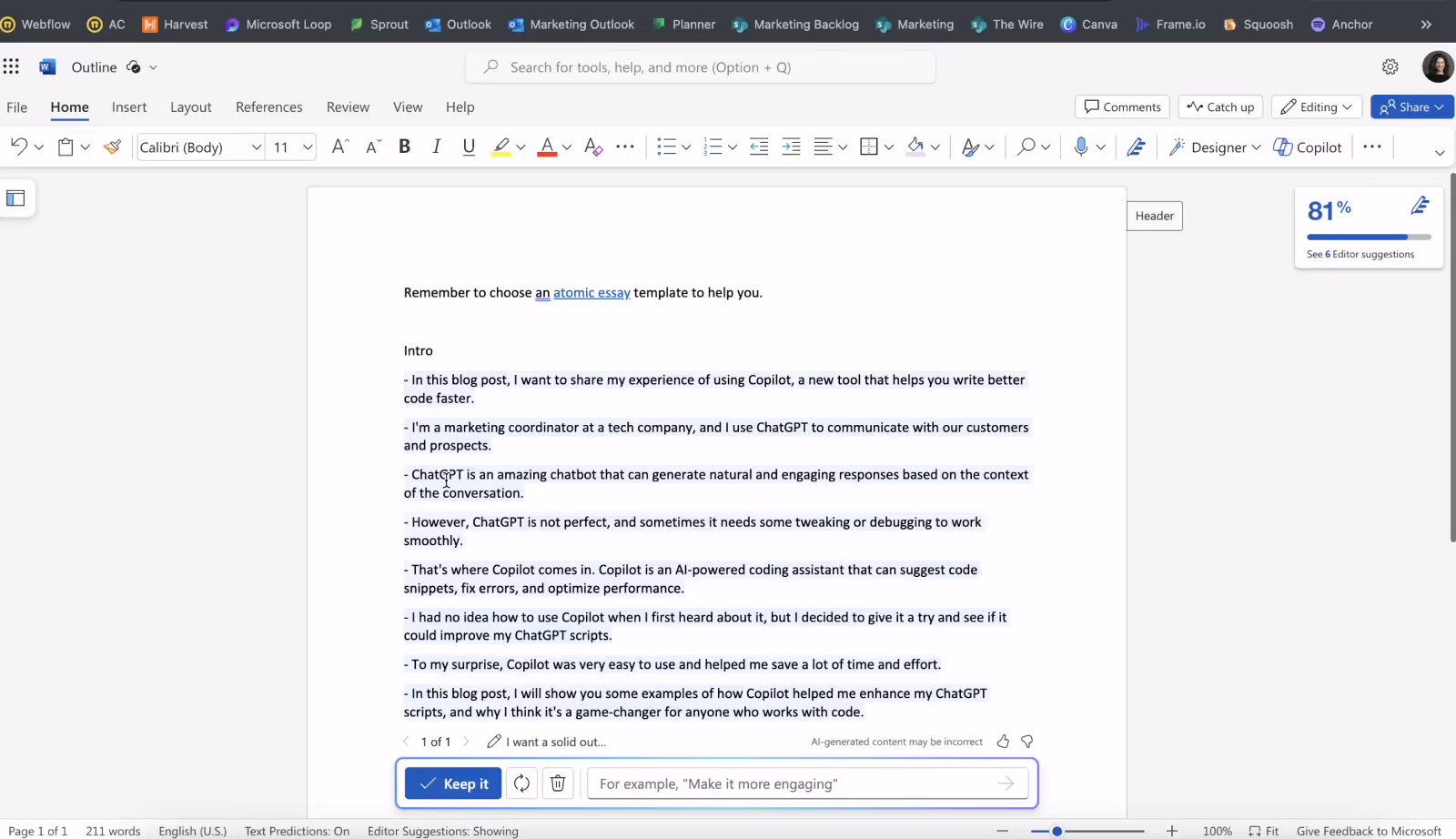Open highlight color dropdown arrow
This screenshot has width=1456, height=839.
(521, 147)
